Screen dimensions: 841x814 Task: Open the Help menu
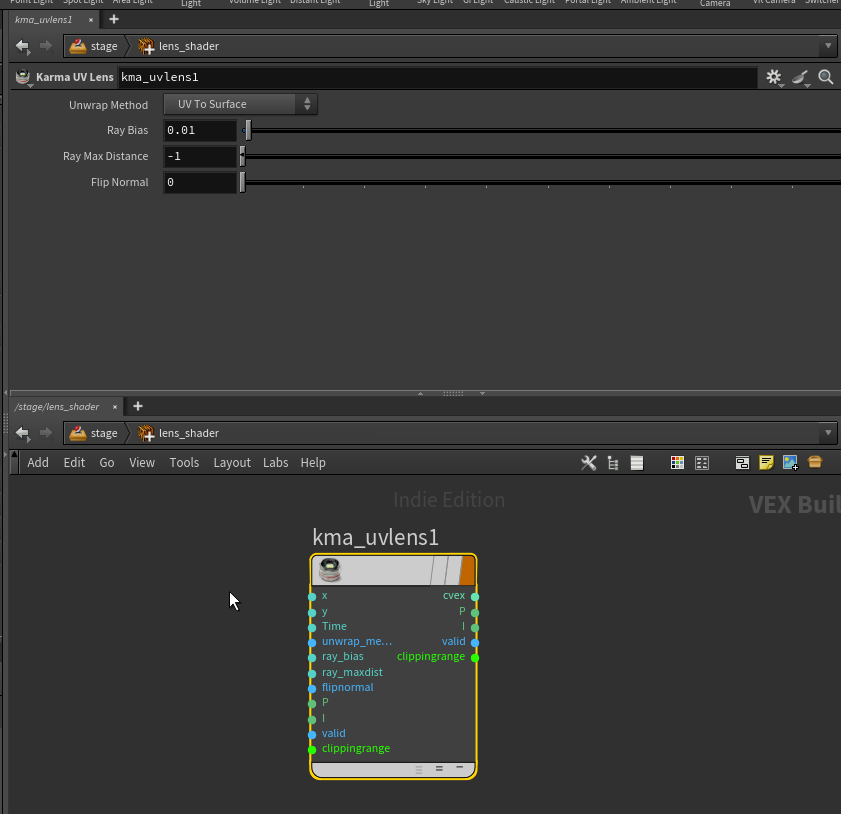(313, 462)
